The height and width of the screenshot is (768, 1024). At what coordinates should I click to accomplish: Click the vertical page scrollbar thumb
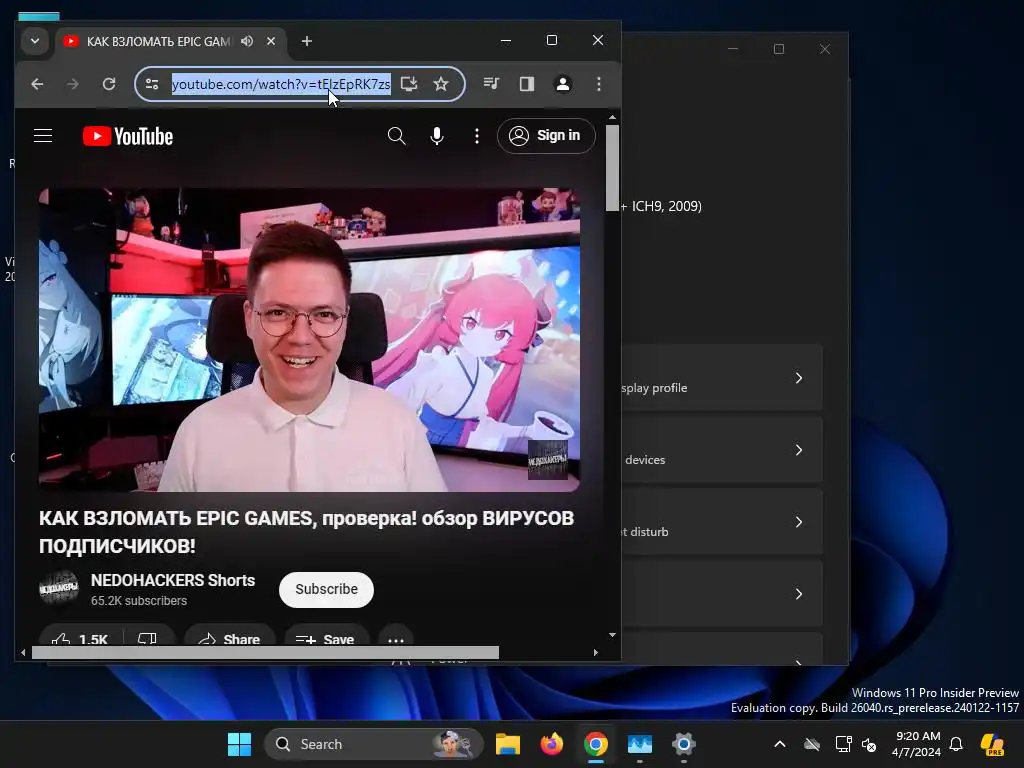612,168
